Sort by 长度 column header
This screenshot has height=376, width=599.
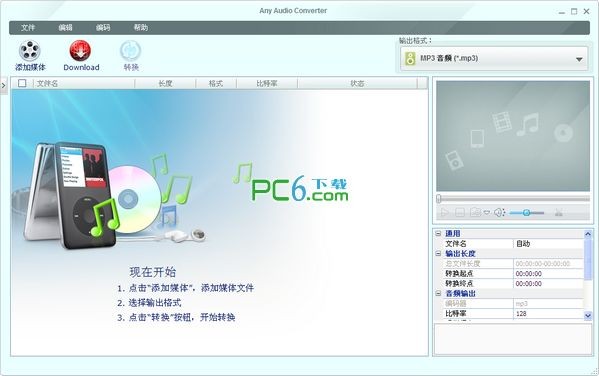click(x=165, y=83)
